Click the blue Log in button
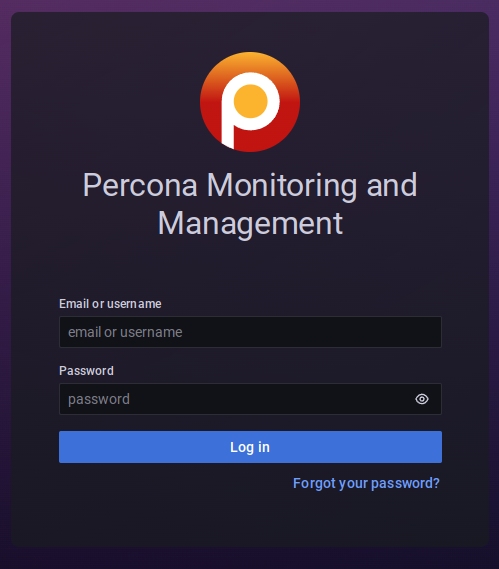Screen dimensions: 499x569 pyautogui.click(x=250, y=447)
